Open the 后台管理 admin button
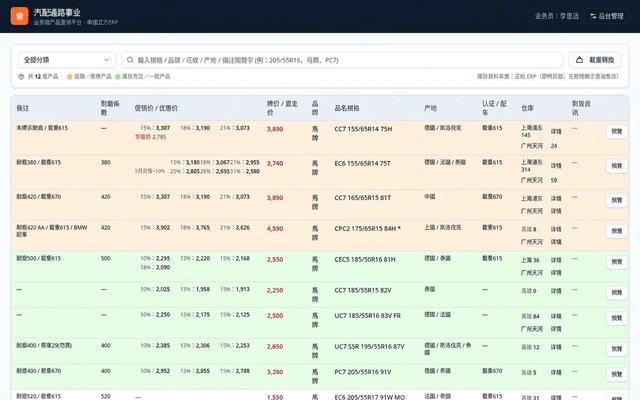This screenshot has height=400, width=640. [607, 16]
